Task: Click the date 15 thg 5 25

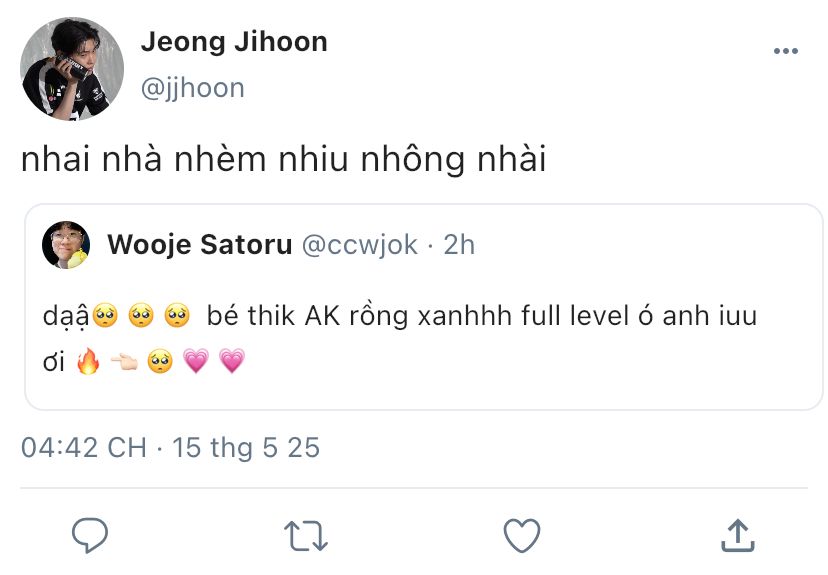Action: point(246,447)
